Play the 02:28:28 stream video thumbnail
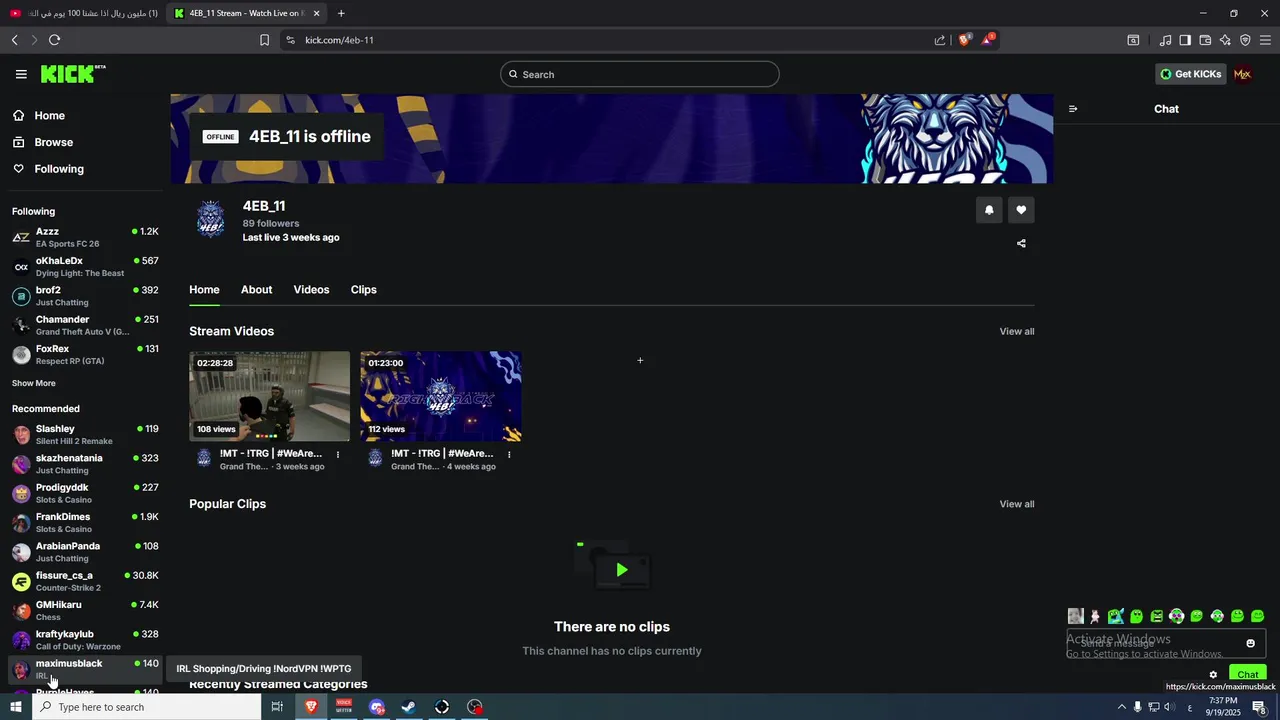Image resolution: width=1280 pixels, height=720 pixels. pos(269,396)
